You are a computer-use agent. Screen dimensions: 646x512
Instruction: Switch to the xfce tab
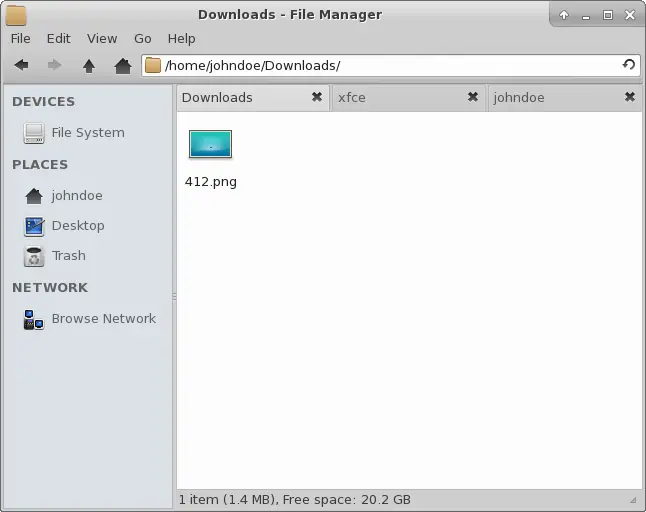tap(409, 98)
